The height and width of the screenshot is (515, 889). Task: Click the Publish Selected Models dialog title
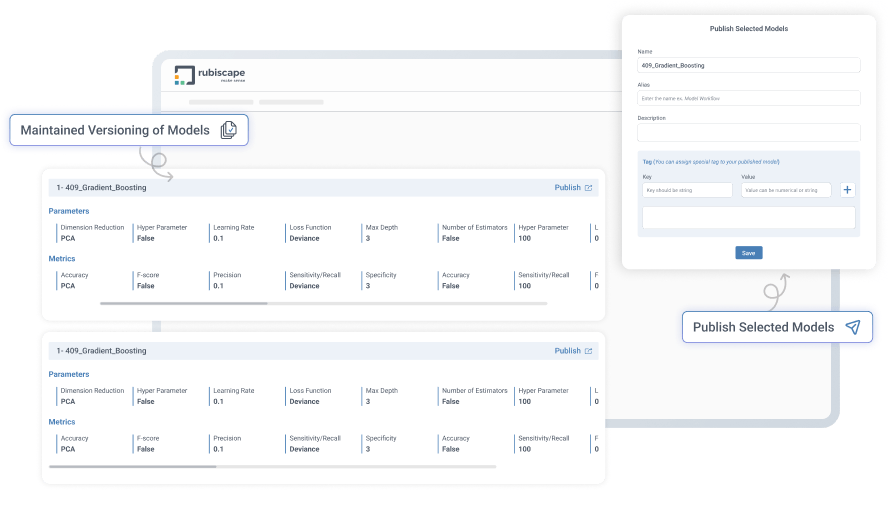tap(748, 28)
